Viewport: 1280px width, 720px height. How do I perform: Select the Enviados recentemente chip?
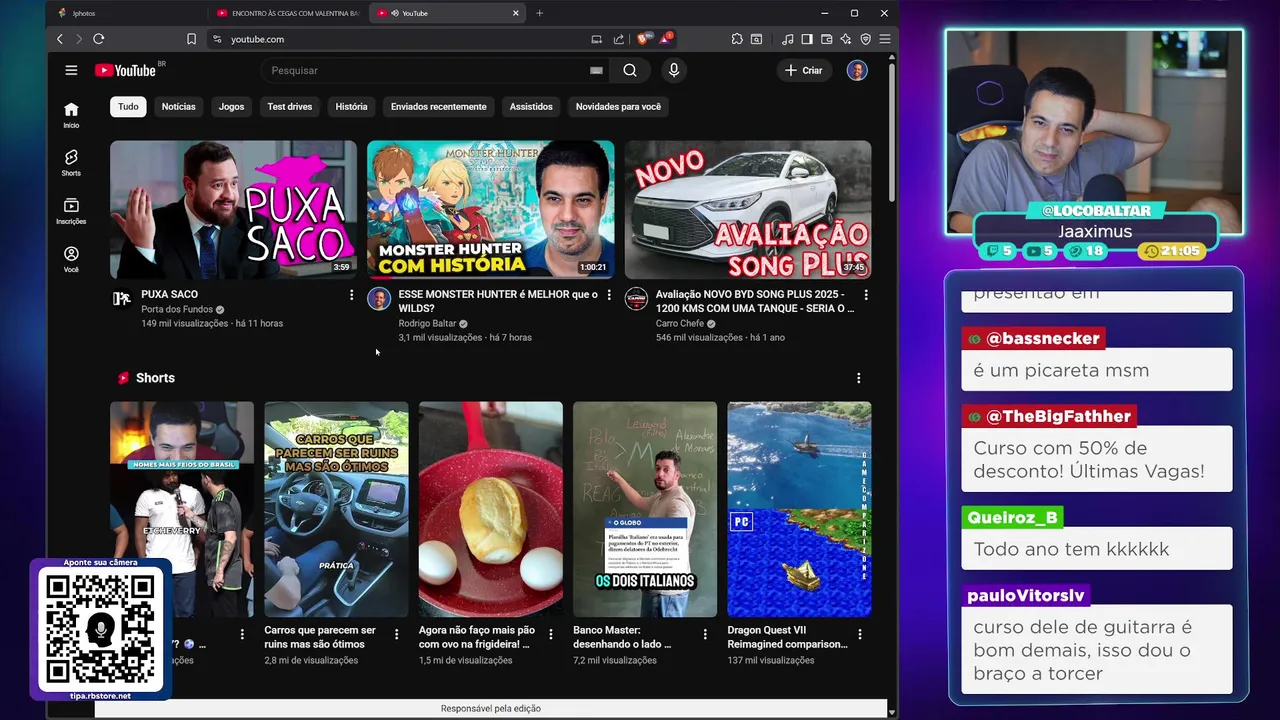click(438, 106)
